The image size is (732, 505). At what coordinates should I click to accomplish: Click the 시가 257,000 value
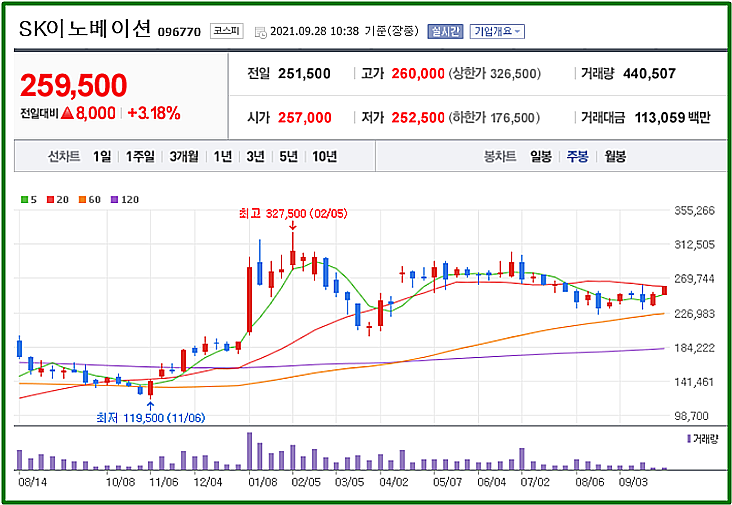(x=304, y=118)
